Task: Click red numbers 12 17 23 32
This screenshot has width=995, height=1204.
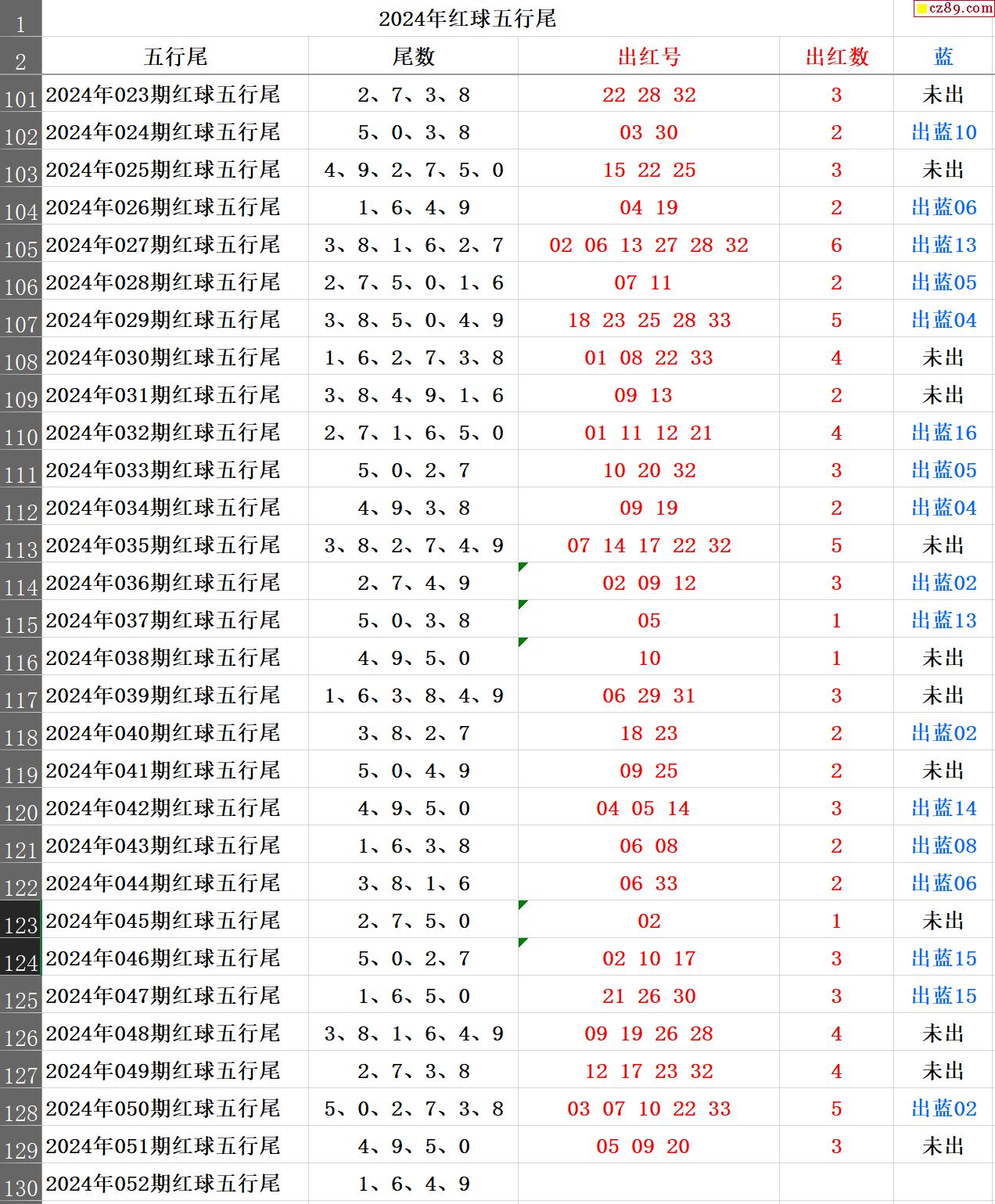Action: (648, 1071)
